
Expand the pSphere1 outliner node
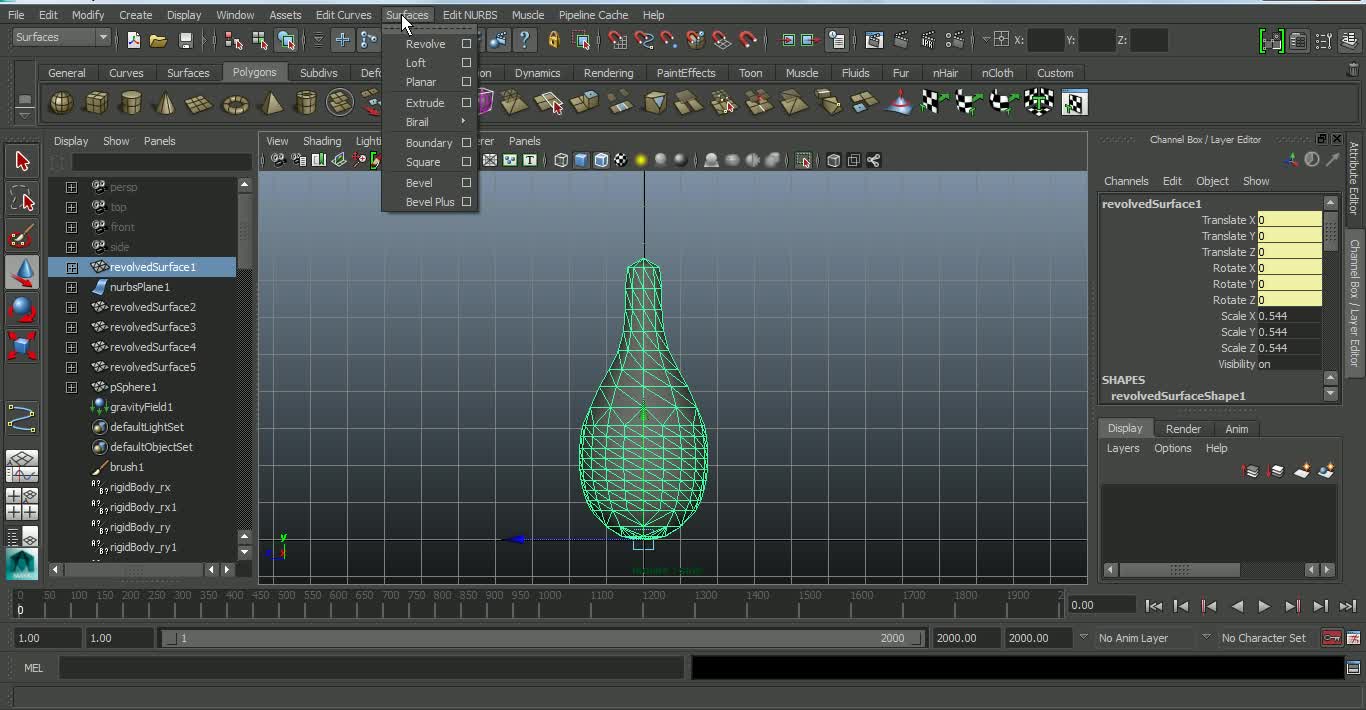[x=71, y=387]
